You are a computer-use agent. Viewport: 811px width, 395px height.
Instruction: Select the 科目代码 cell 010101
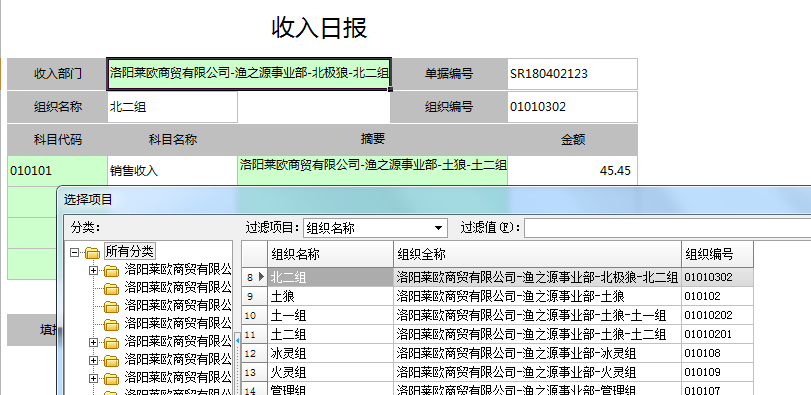point(57,171)
